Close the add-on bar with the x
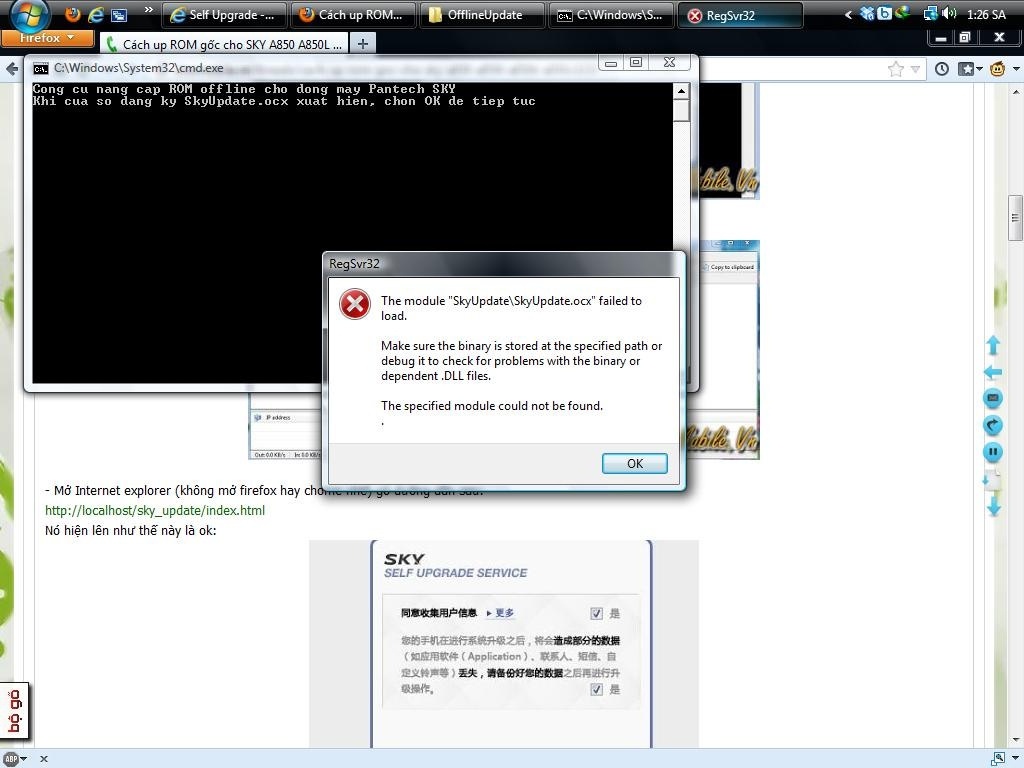This screenshot has width=1024, height=768. [x=44, y=759]
